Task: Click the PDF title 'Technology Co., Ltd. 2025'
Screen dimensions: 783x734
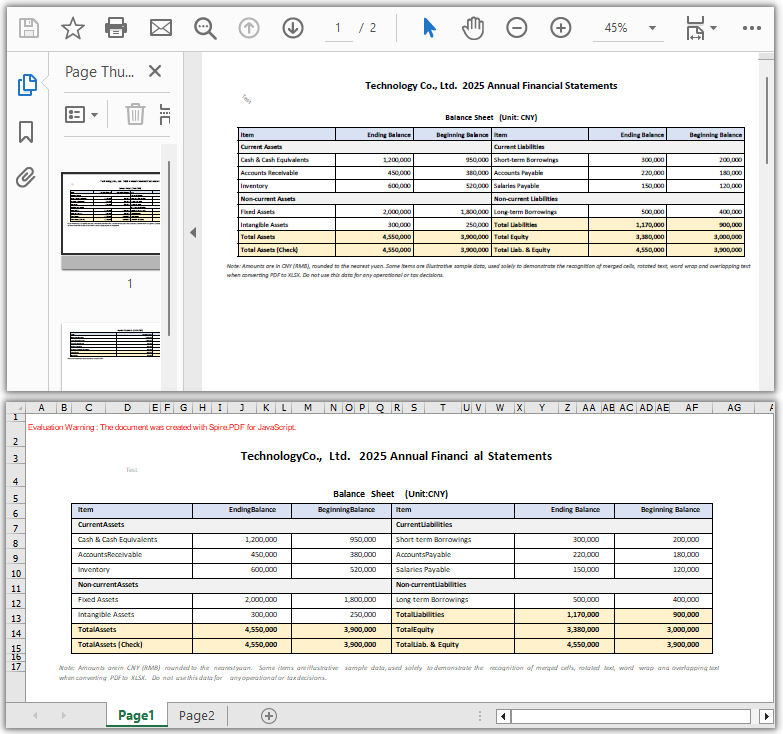Action: click(x=491, y=85)
